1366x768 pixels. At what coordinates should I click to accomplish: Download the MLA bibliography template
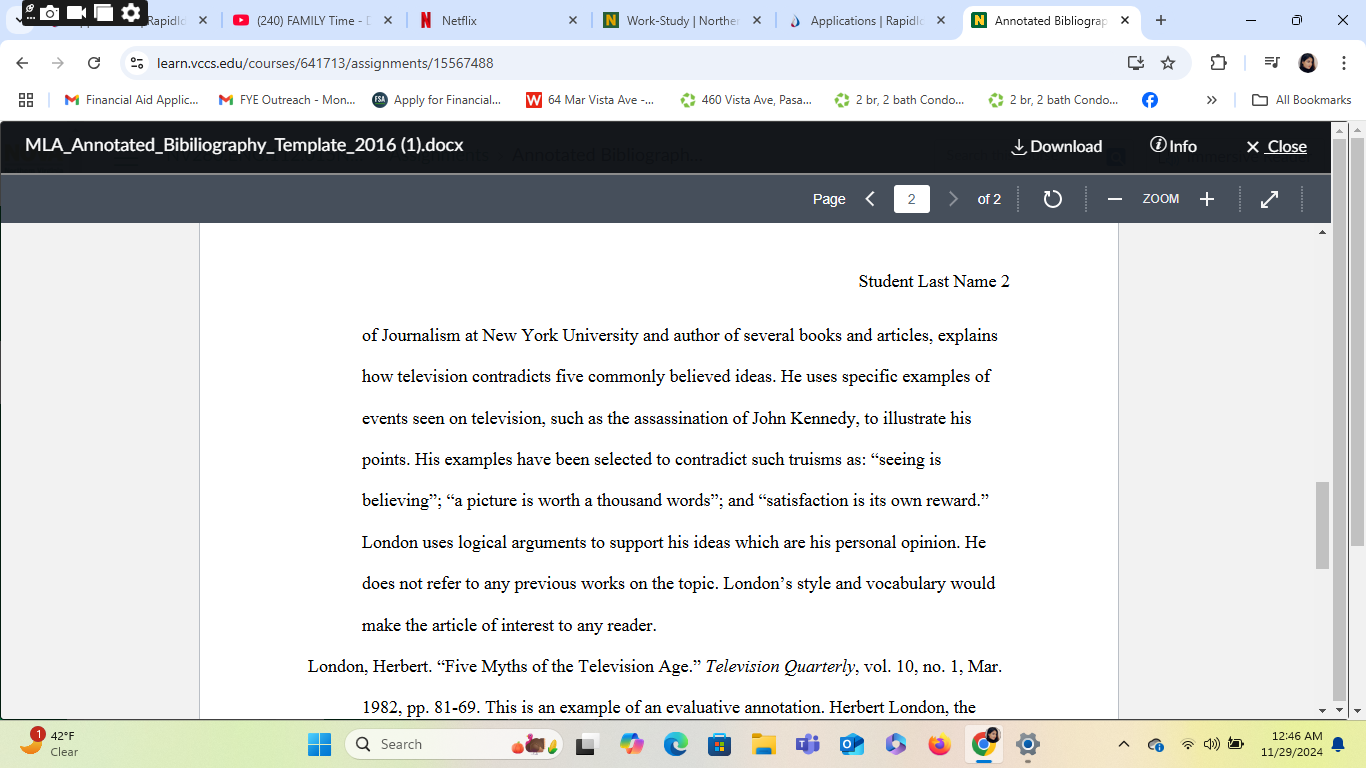[x=1056, y=146]
